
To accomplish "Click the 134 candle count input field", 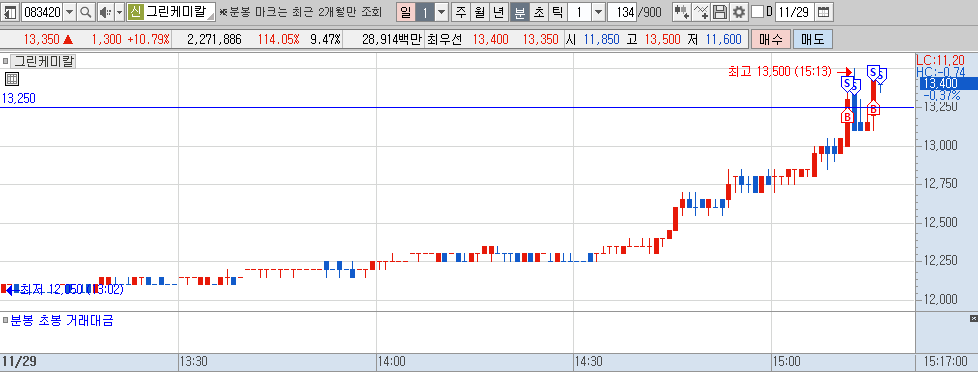I will coord(622,12).
